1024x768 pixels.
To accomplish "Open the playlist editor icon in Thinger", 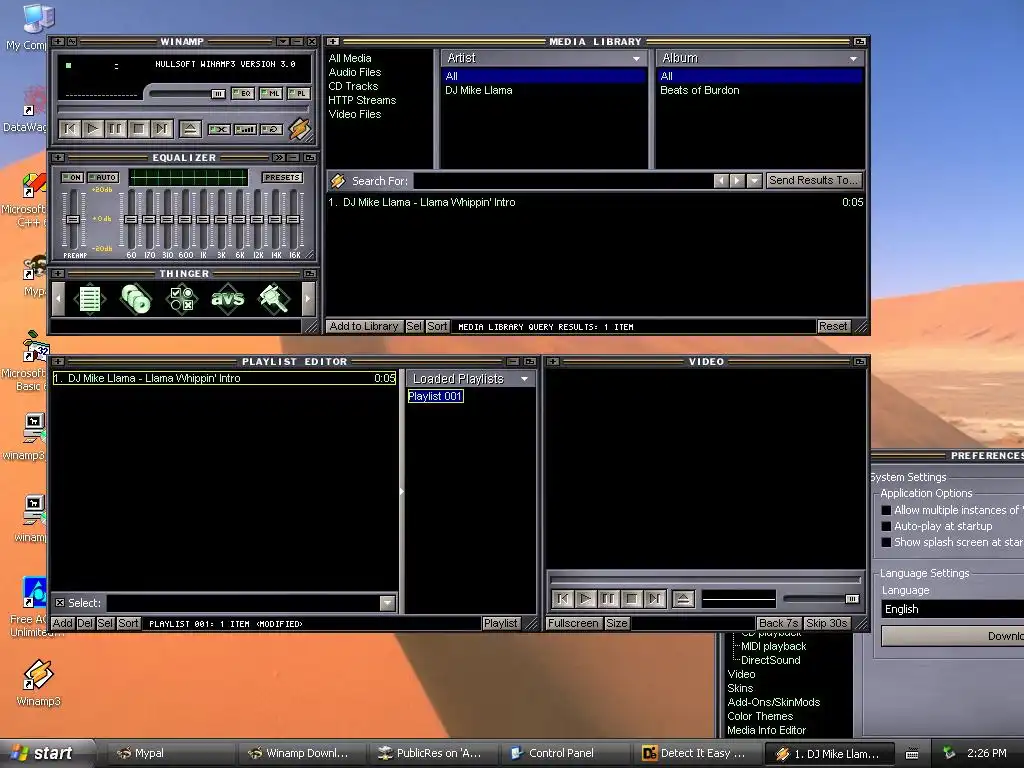I will coord(89,299).
